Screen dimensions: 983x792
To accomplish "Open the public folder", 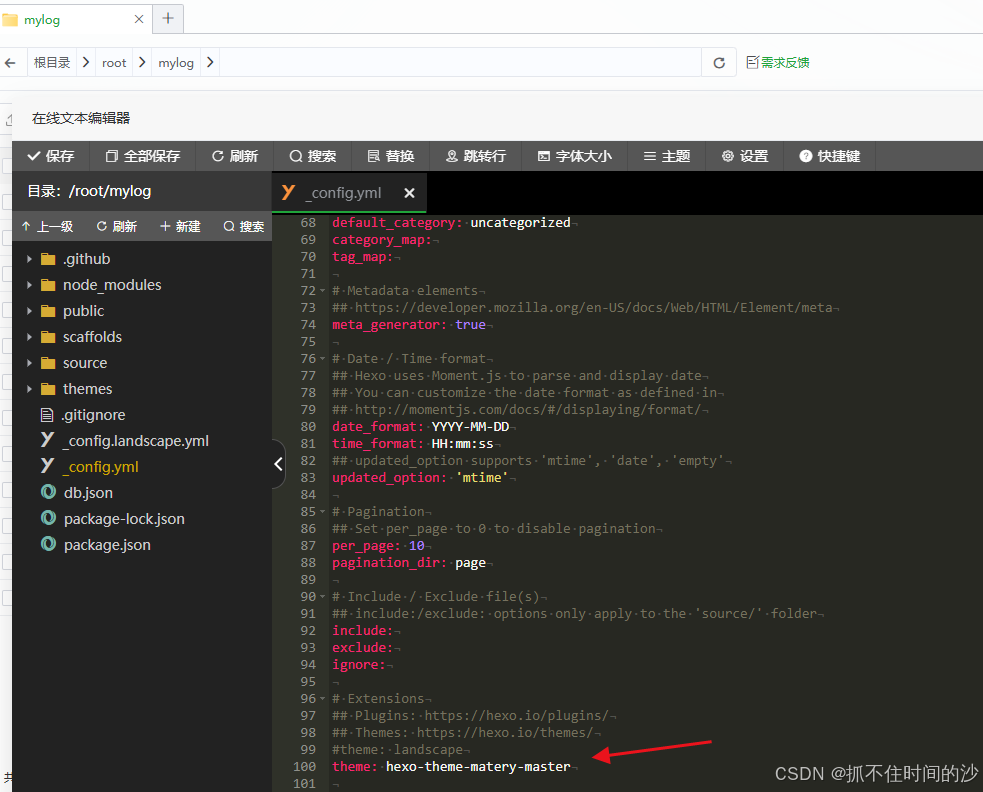I will pos(83,311).
